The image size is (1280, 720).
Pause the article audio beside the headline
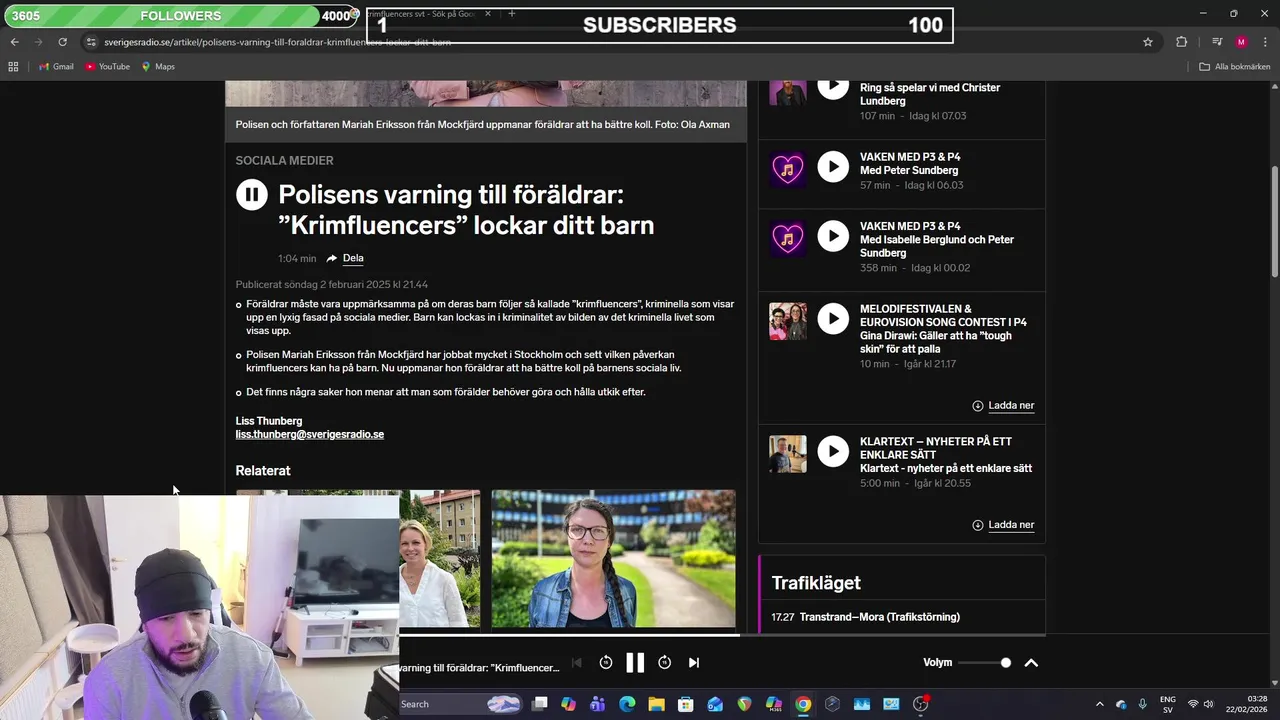point(252,194)
